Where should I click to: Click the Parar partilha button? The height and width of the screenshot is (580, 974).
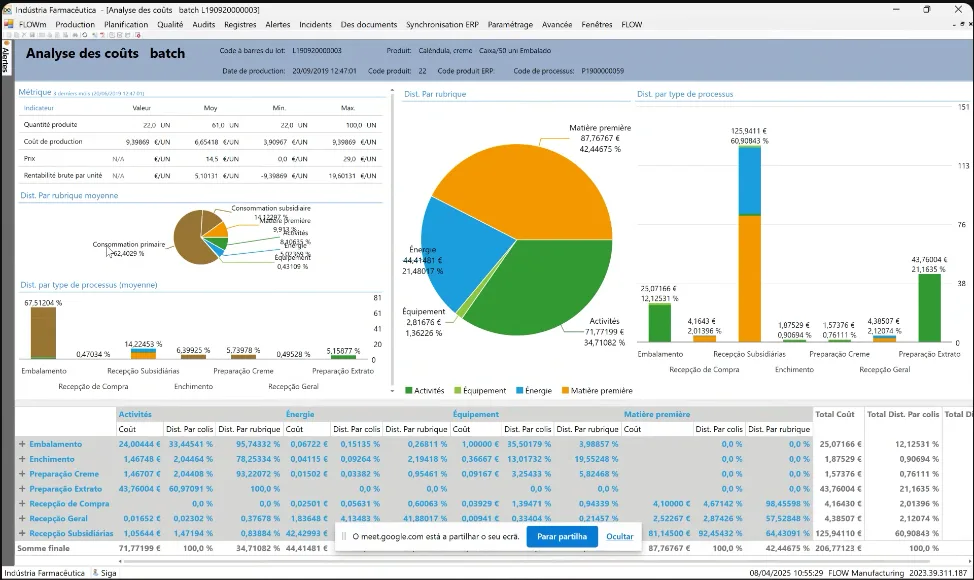click(562, 537)
